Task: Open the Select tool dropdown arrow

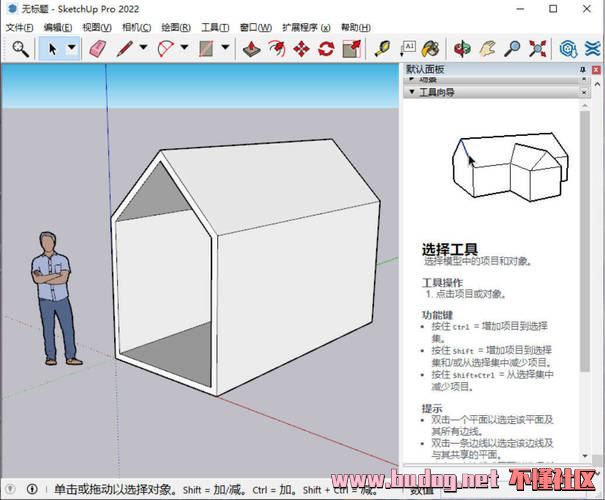Action: point(71,48)
